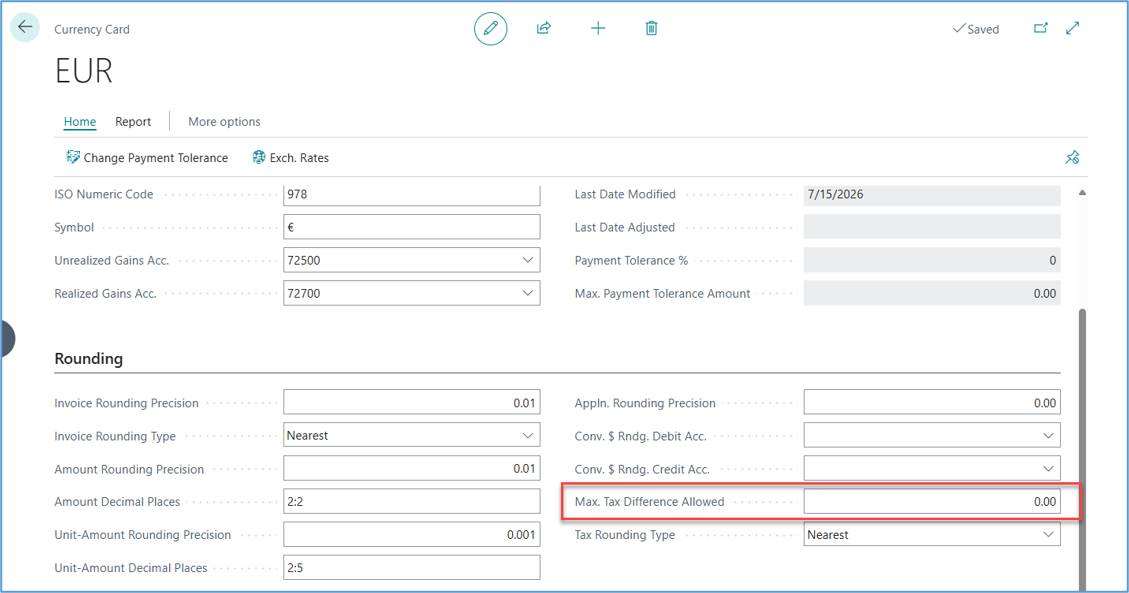Click Change Payment Tolerance action
This screenshot has width=1129, height=593.
tap(147, 158)
